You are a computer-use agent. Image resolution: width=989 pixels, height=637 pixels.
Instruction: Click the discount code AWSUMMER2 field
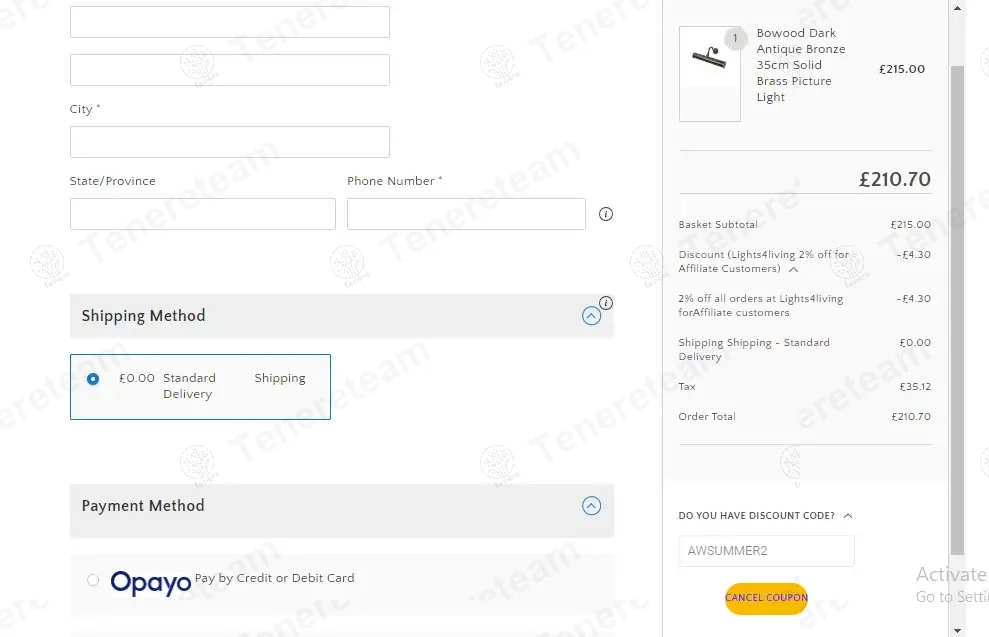click(x=766, y=551)
